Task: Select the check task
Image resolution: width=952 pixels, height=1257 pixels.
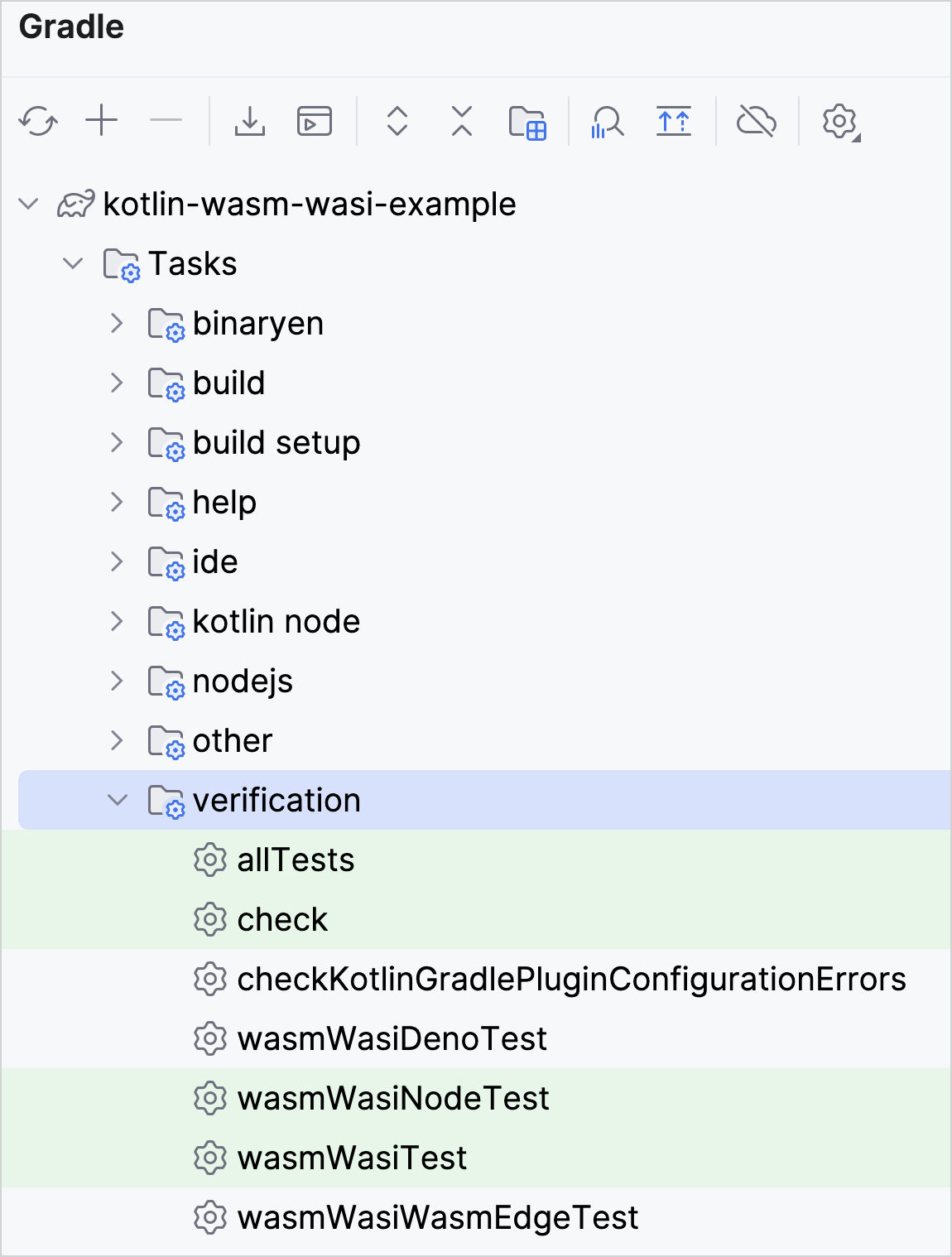Action: point(282,919)
